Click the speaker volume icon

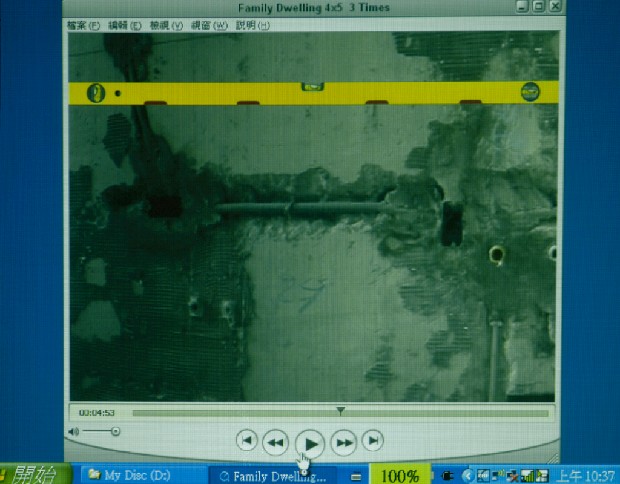point(73,431)
